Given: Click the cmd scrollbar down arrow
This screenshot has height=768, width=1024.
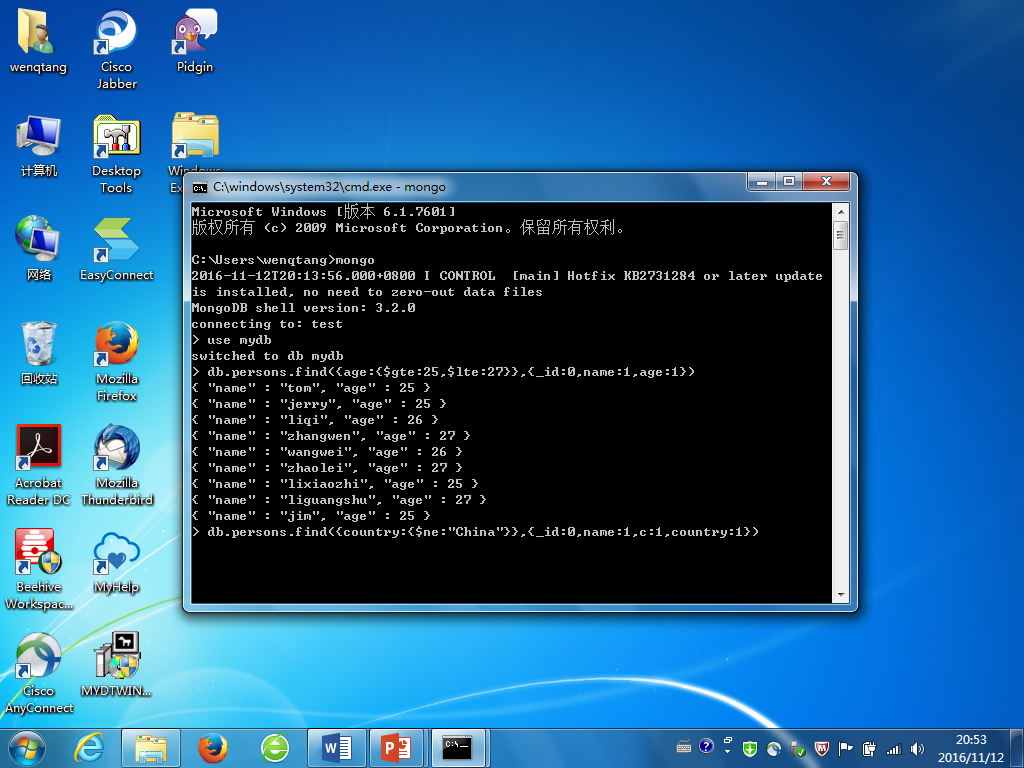Looking at the screenshot, I should [840, 595].
